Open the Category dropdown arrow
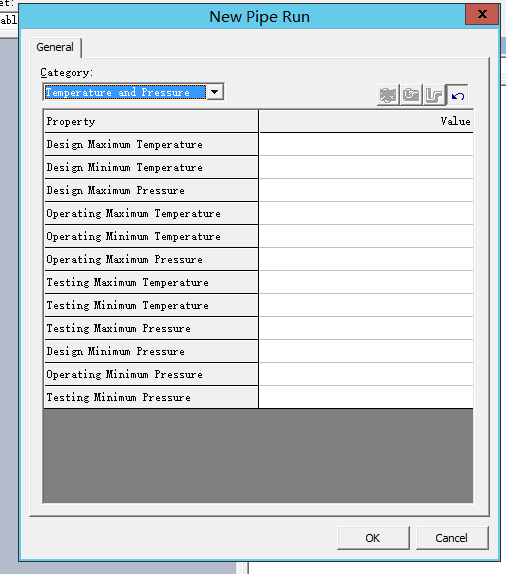Image resolution: width=506 pixels, height=574 pixels. [215, 92]
